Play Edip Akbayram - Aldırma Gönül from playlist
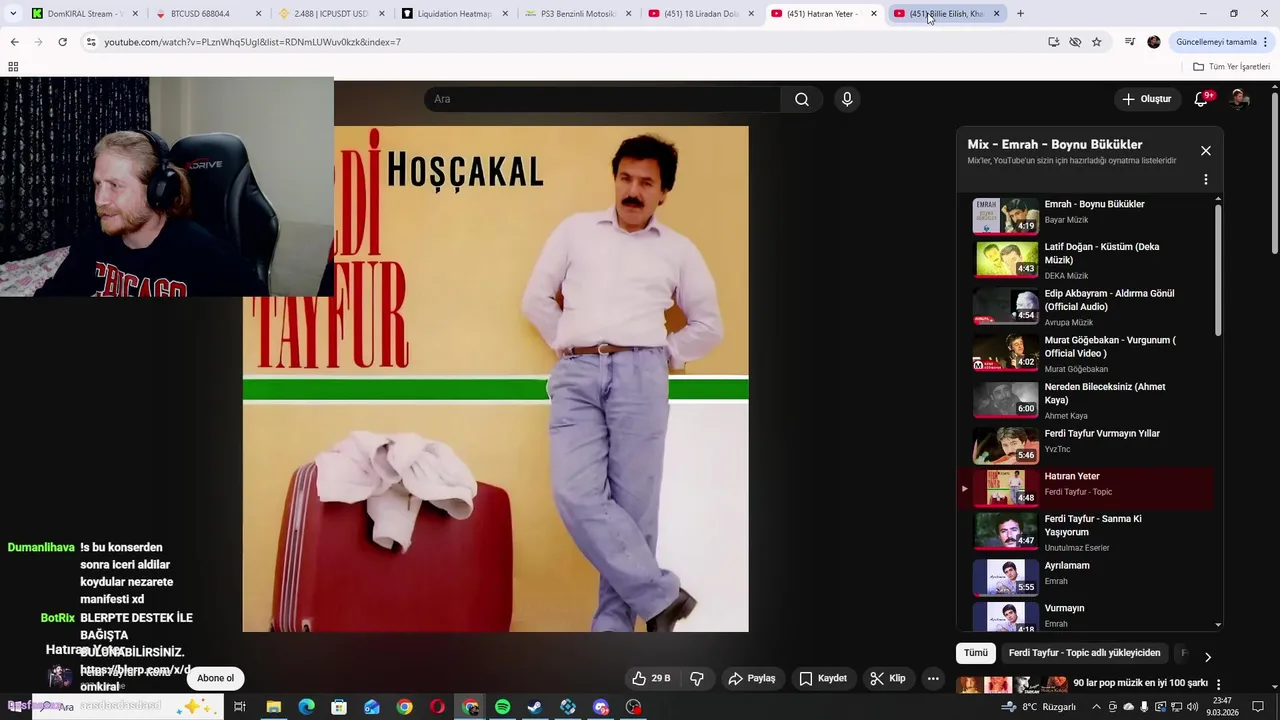1280x720 pixels. (1085, 307)
